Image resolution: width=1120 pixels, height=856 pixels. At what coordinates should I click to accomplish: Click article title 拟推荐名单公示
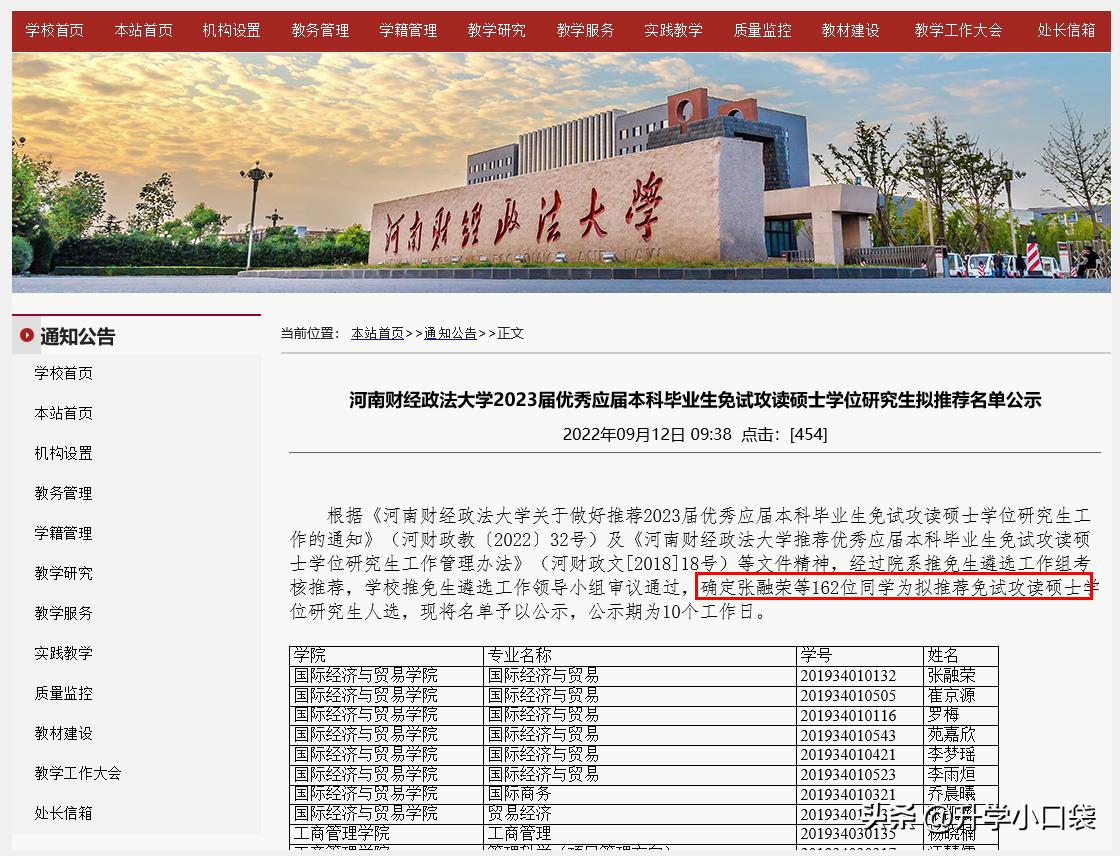694,399
